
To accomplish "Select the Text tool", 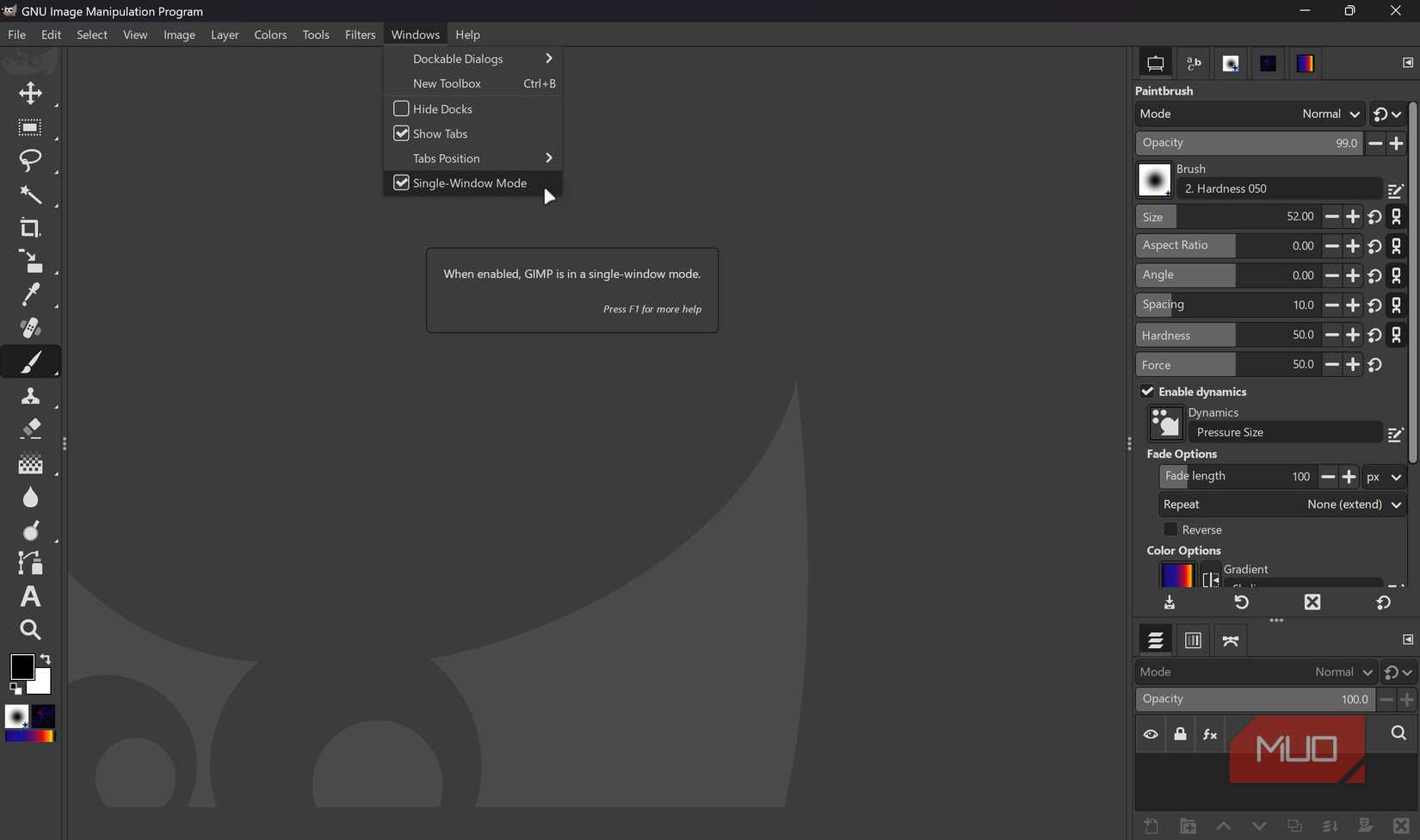I will [30, 596].
